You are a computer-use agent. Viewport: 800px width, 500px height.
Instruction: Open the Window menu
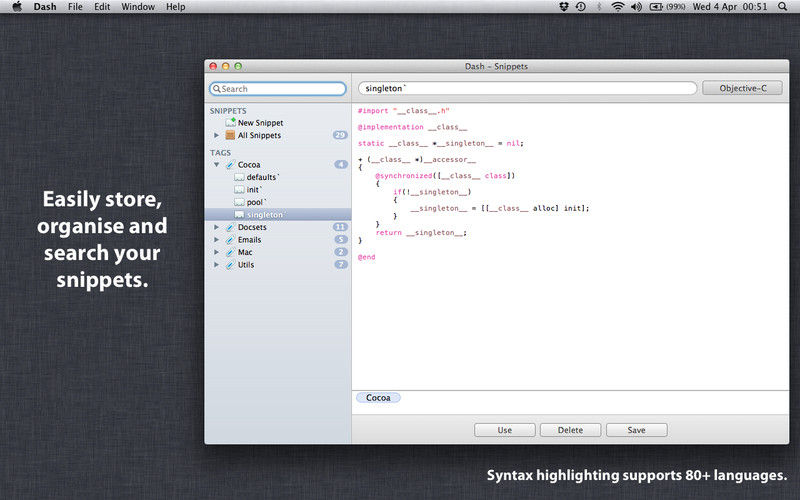(x=138, y=7)
